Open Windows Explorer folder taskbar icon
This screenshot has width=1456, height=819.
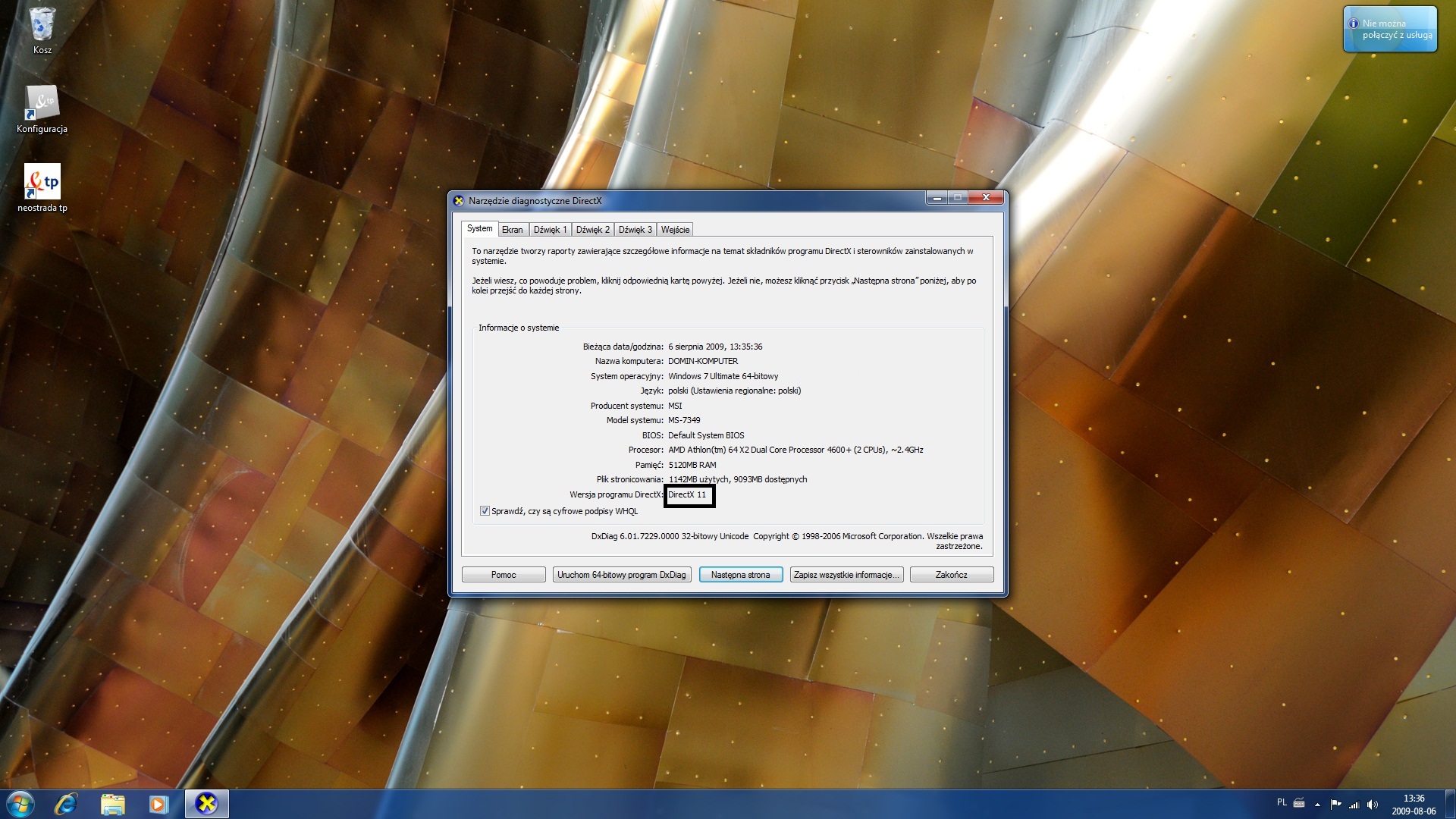(x=112, y=804)
